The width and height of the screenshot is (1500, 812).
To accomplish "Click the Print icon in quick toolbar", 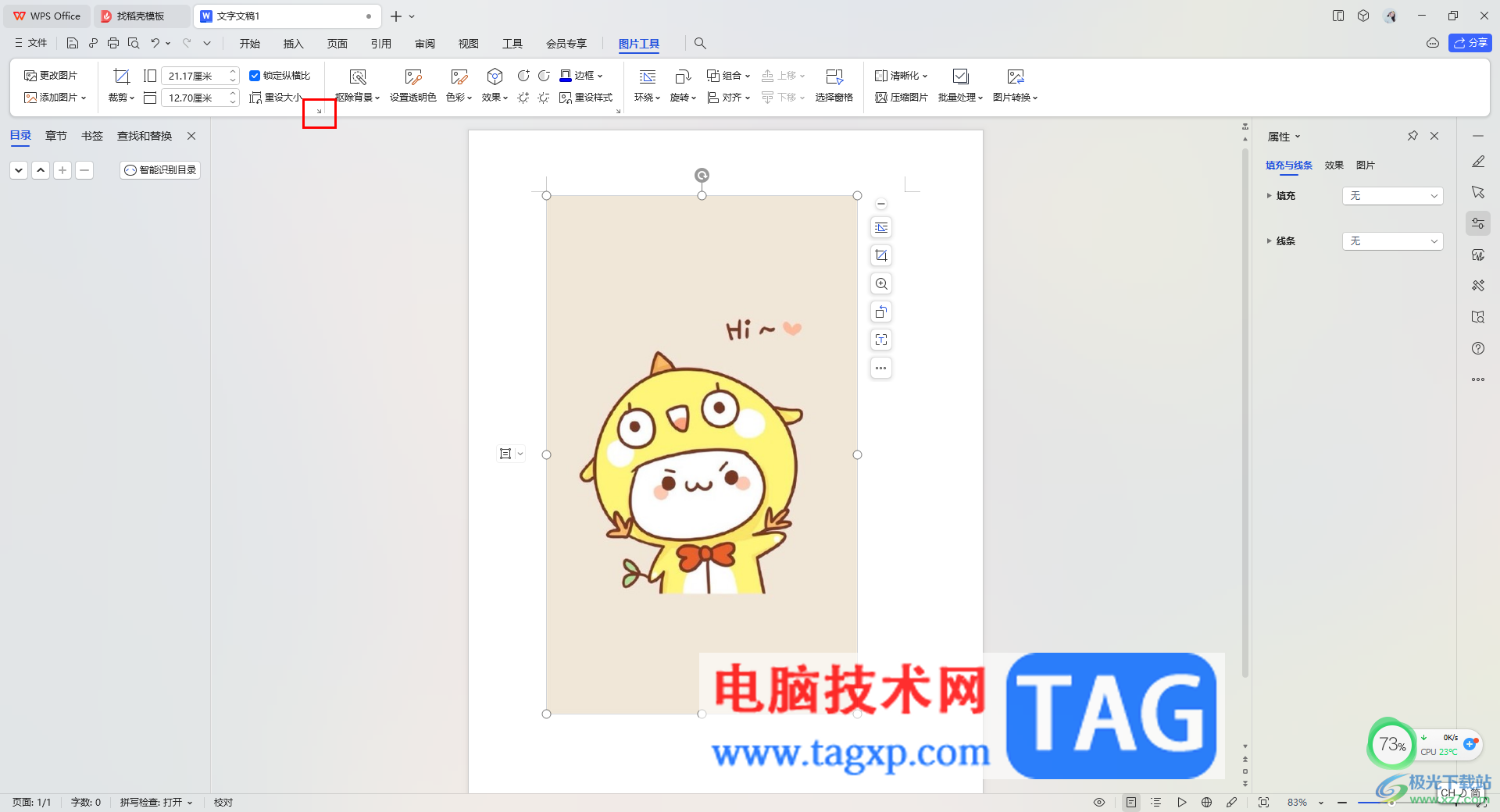I will coord(113,43).
